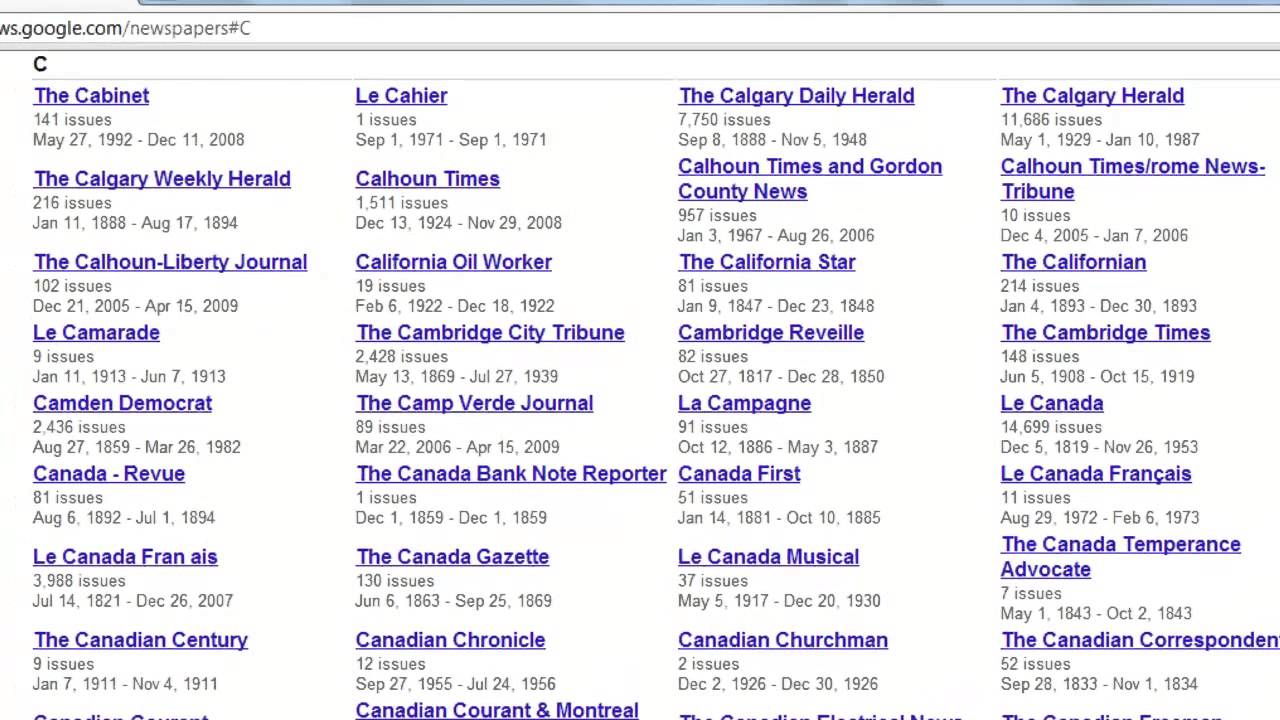The height and width of the screenshot is (720, 1280).
Task: Open Cambridge Reveille link
Action: pos(771,333)
